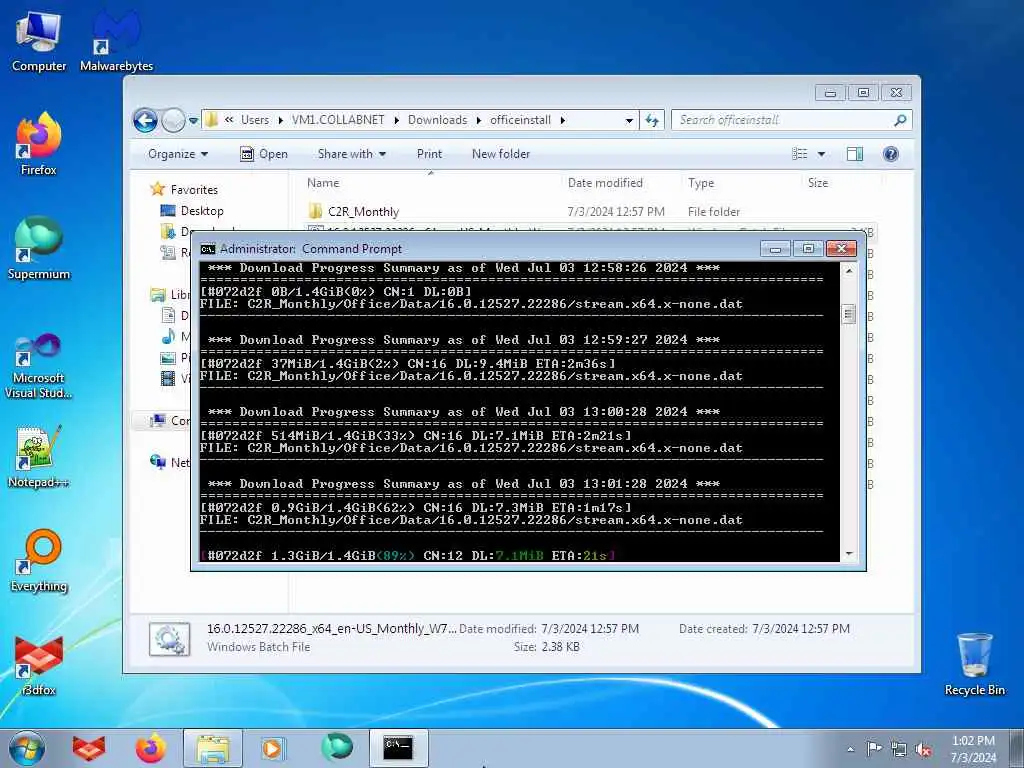
Task: Launch Supermium from the taskbar
Action: pos(336,747)
